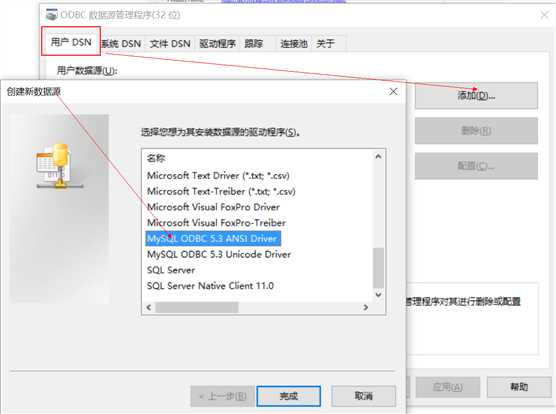Image resolution: width=556 pixels, height=414 pixels.
Task: Open the 系统 DSN tab
Action: pyautogui.click(x=122, y=44)
